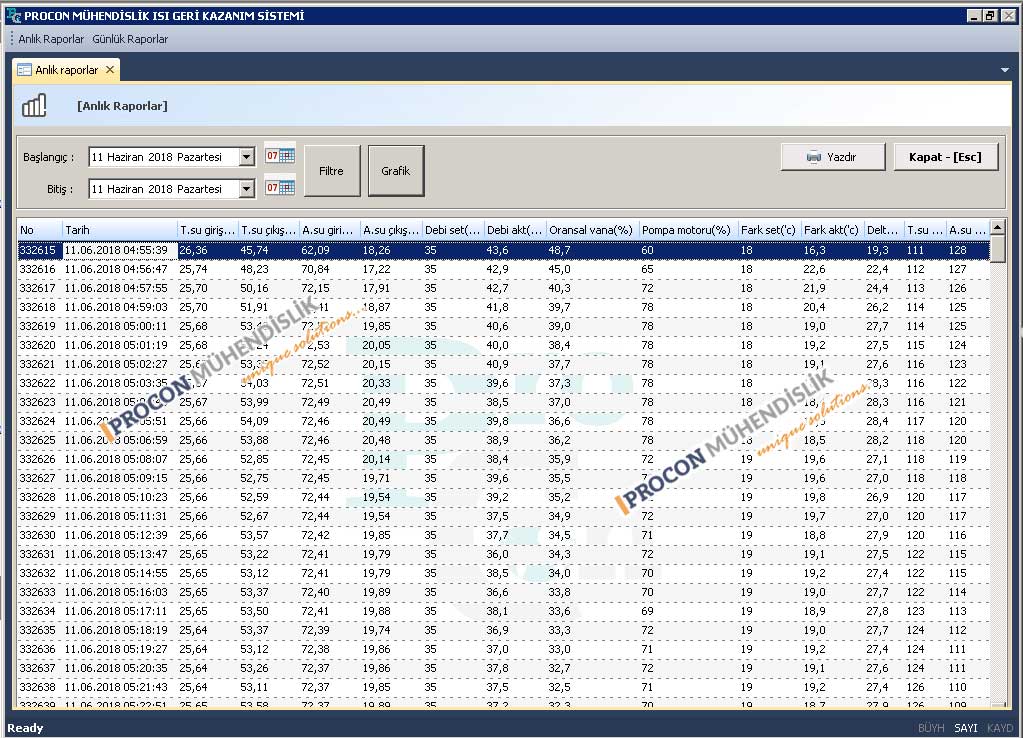The width and height of the screenshot is (1023, 738).
Task: Switch to the Anlık raporlar tab
Action: click(x=66, y=70)
